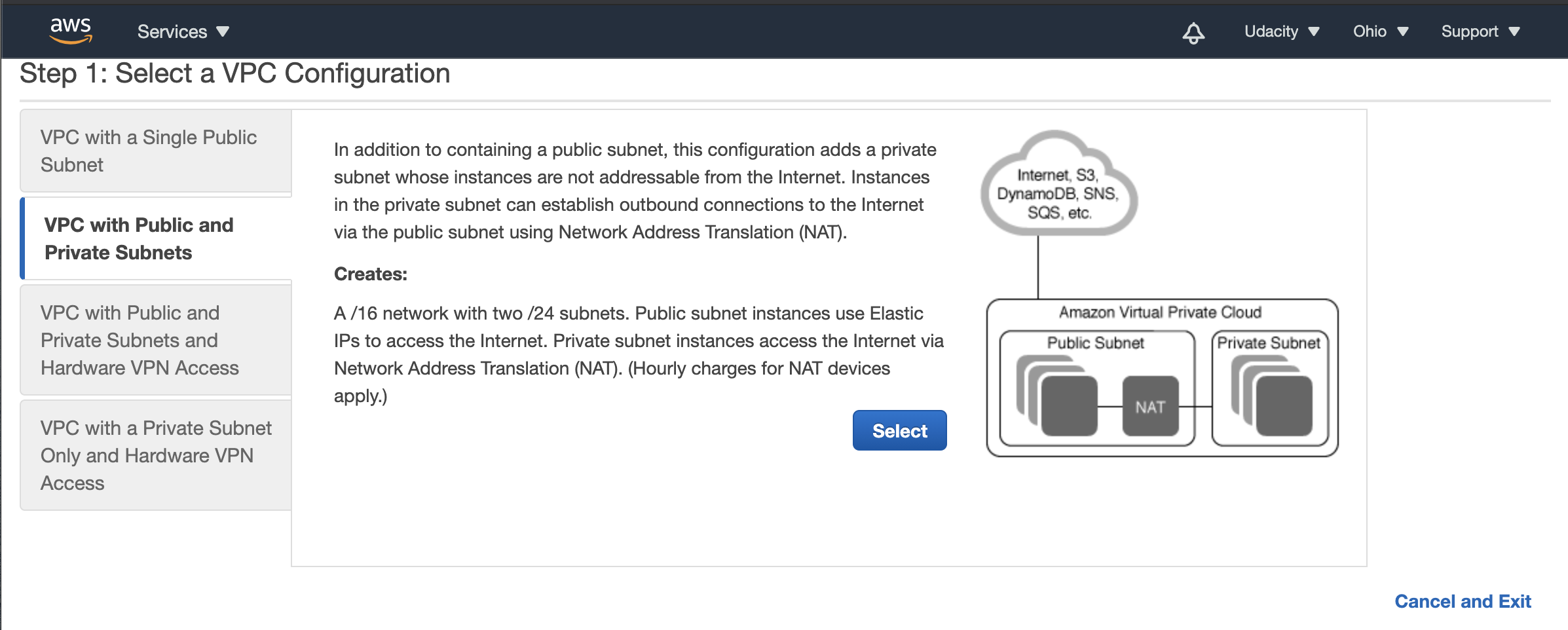Click the Private Subnet box label
This screenshot has height=630, width=1568.
click(x=1269, y=343)
